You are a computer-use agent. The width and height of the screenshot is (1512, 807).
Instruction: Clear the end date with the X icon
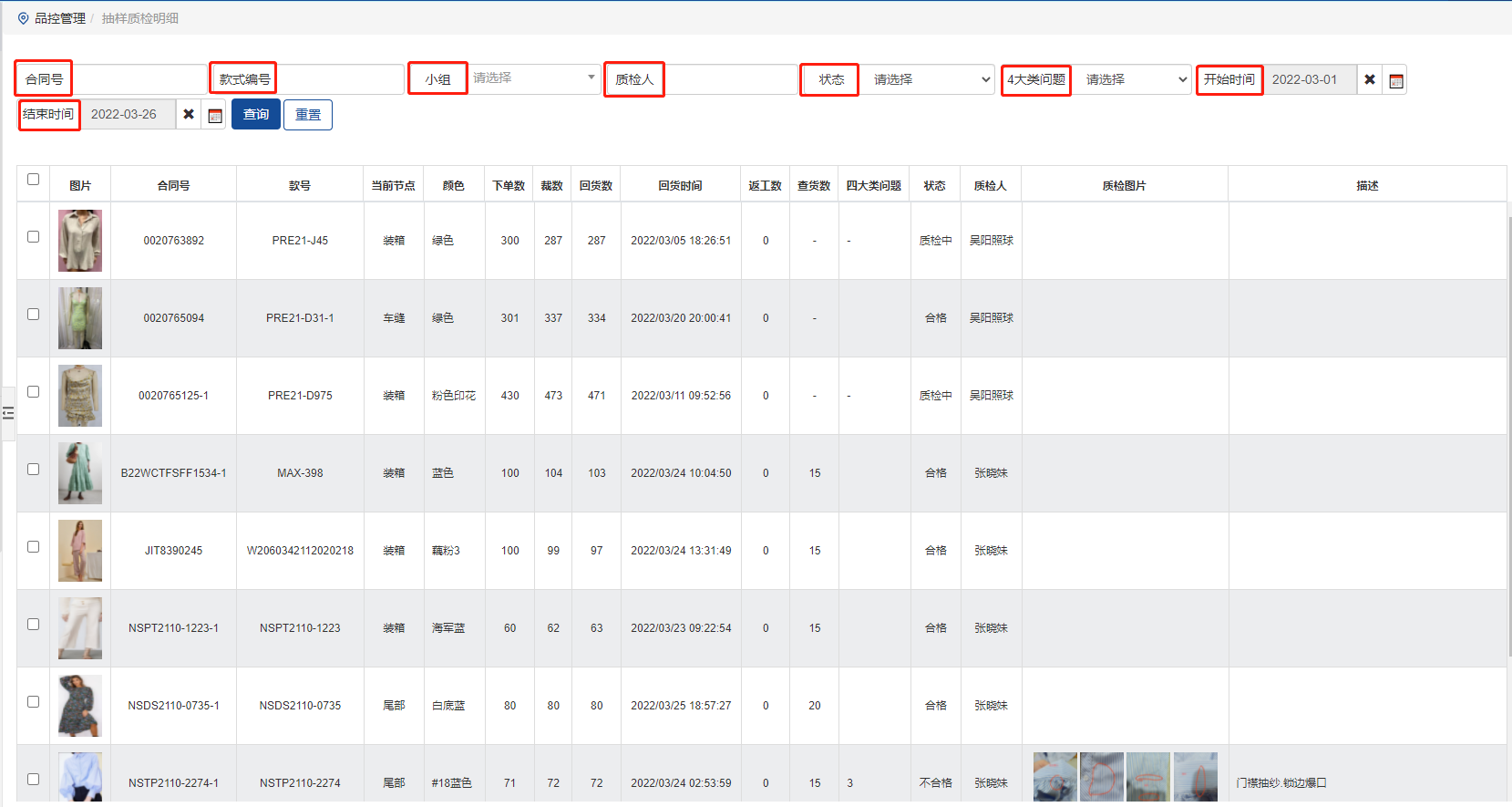pos(189,115)
